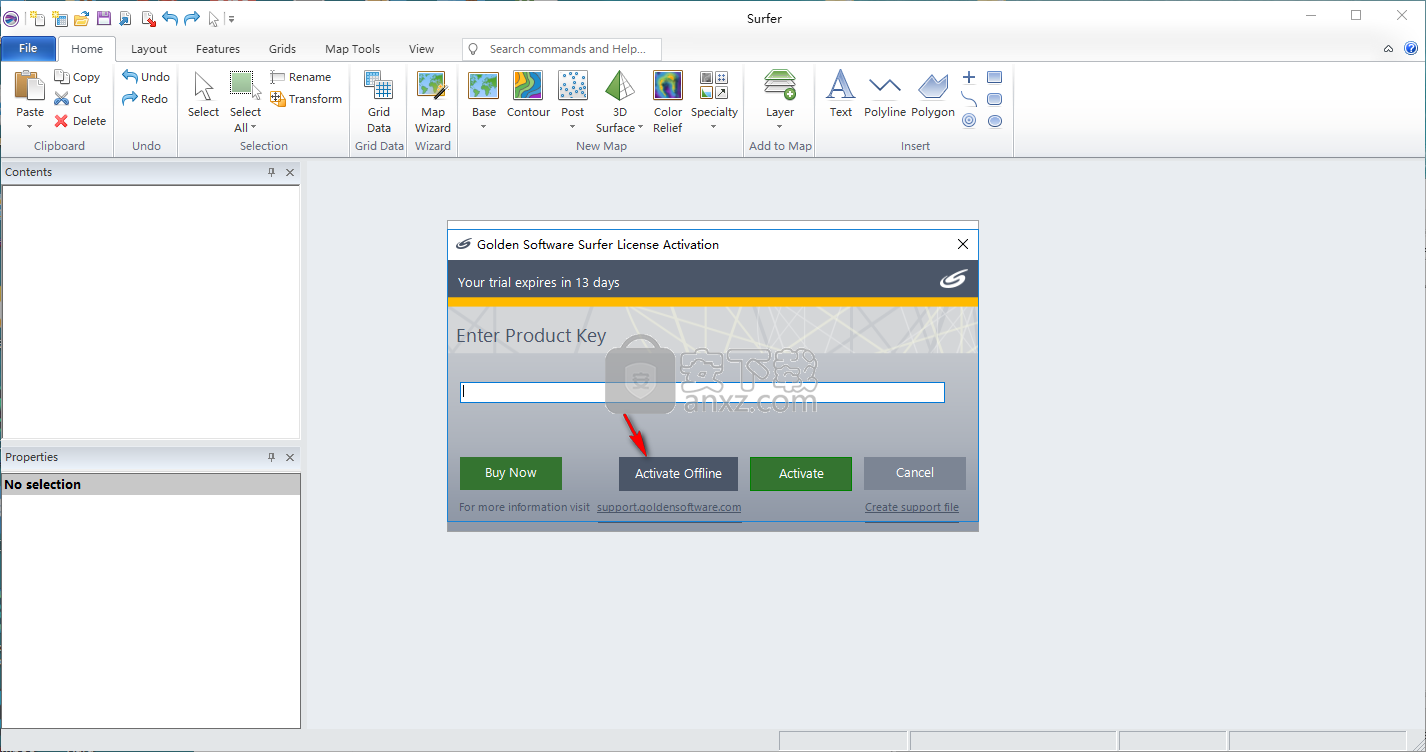Click the New Worksheet quick access icon
This screenshot has width=1426, height=752.
(60, 18)
